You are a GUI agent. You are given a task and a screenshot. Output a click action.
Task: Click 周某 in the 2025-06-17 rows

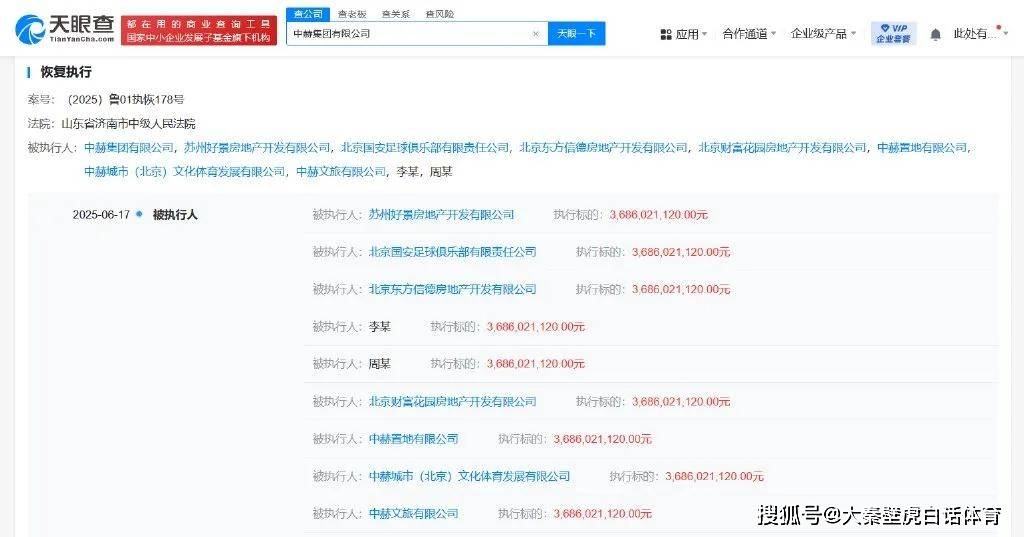tap(380, 364)
